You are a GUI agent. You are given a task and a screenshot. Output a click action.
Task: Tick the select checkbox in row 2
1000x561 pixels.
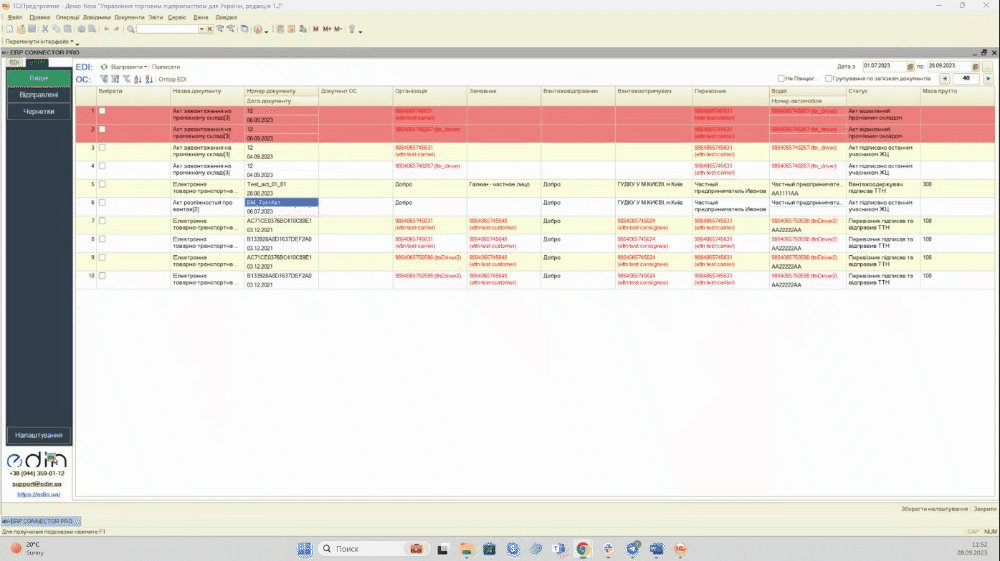[x=102, y=129]
